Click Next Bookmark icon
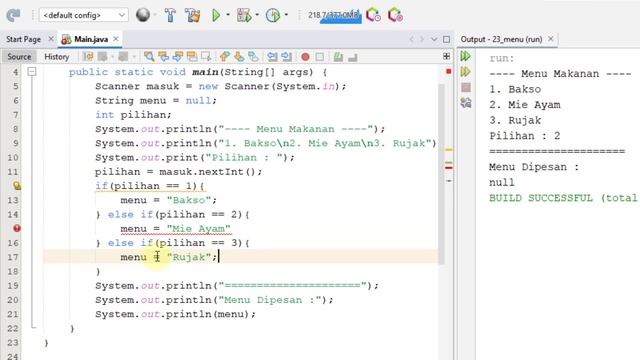640x360 pixels. click(239, 57)
